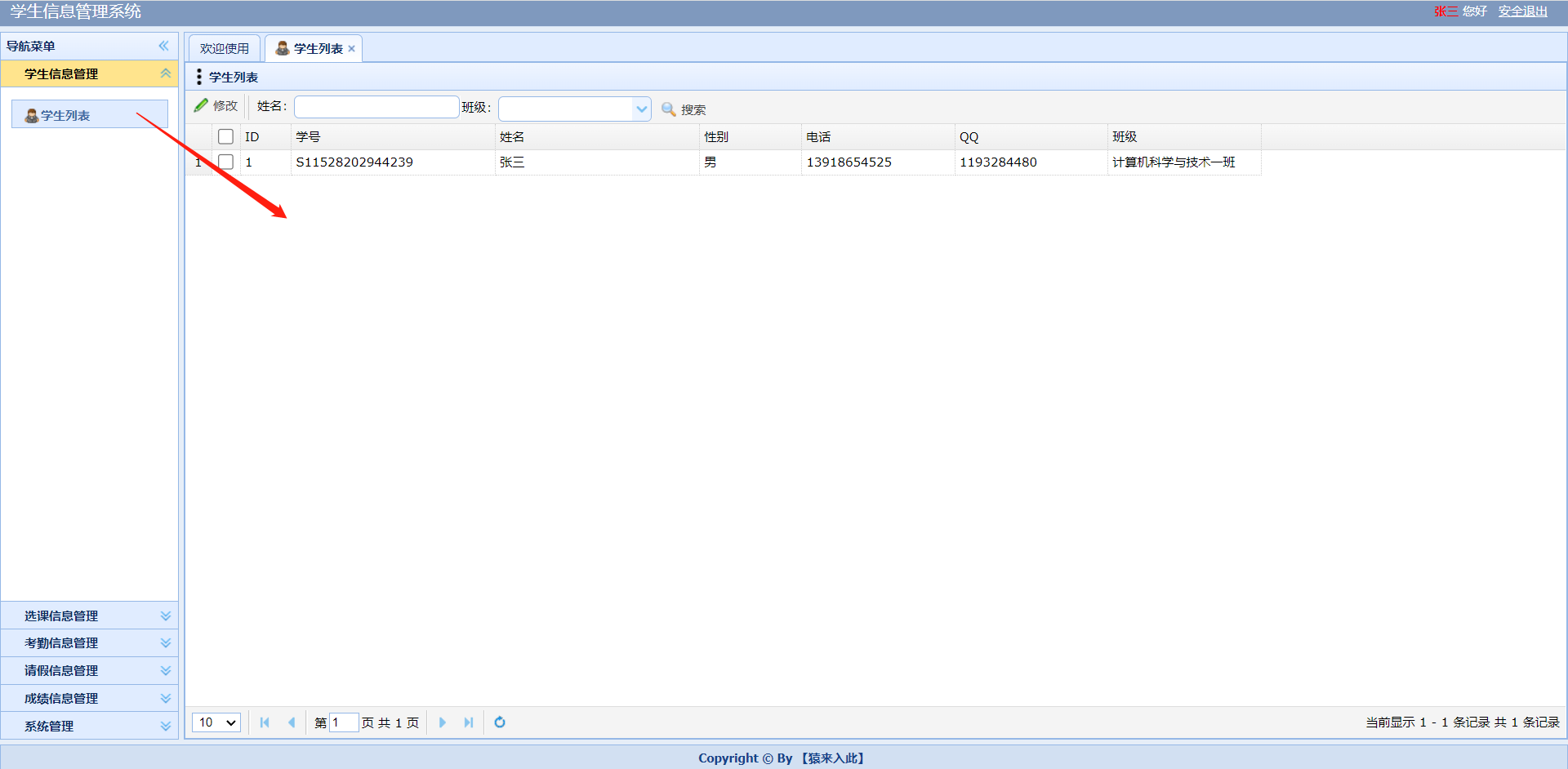Go to last page icon
1568x769 pixels.
(x=469, y=722)
